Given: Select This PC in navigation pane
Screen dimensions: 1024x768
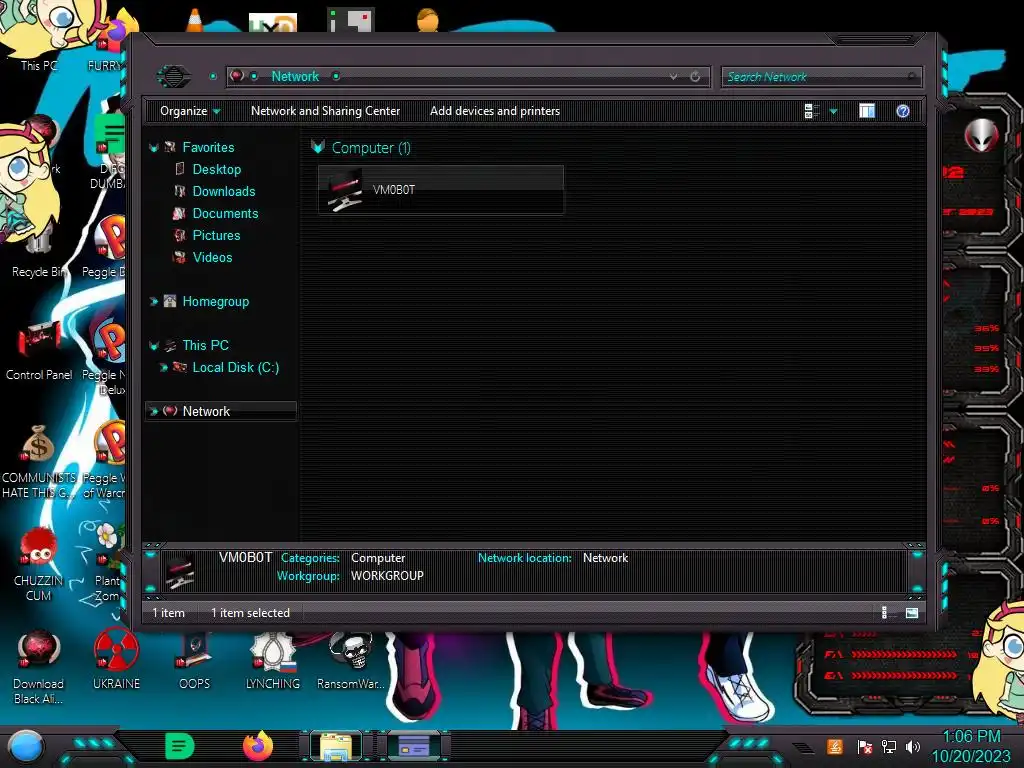Looking at the screenshot, I should pyautogui.click(x=205, y=345).
